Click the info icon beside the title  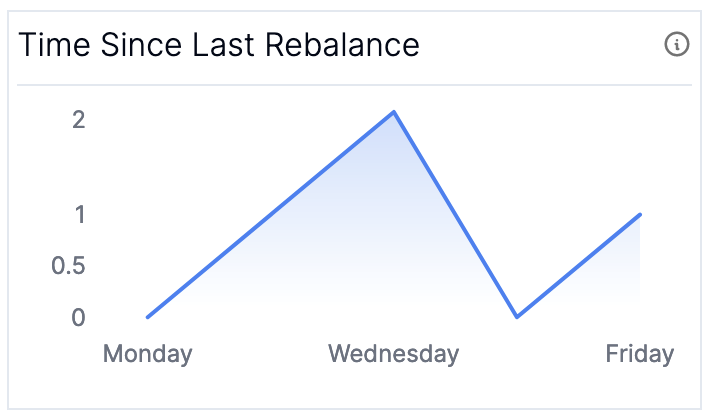(x=677, y=44)
